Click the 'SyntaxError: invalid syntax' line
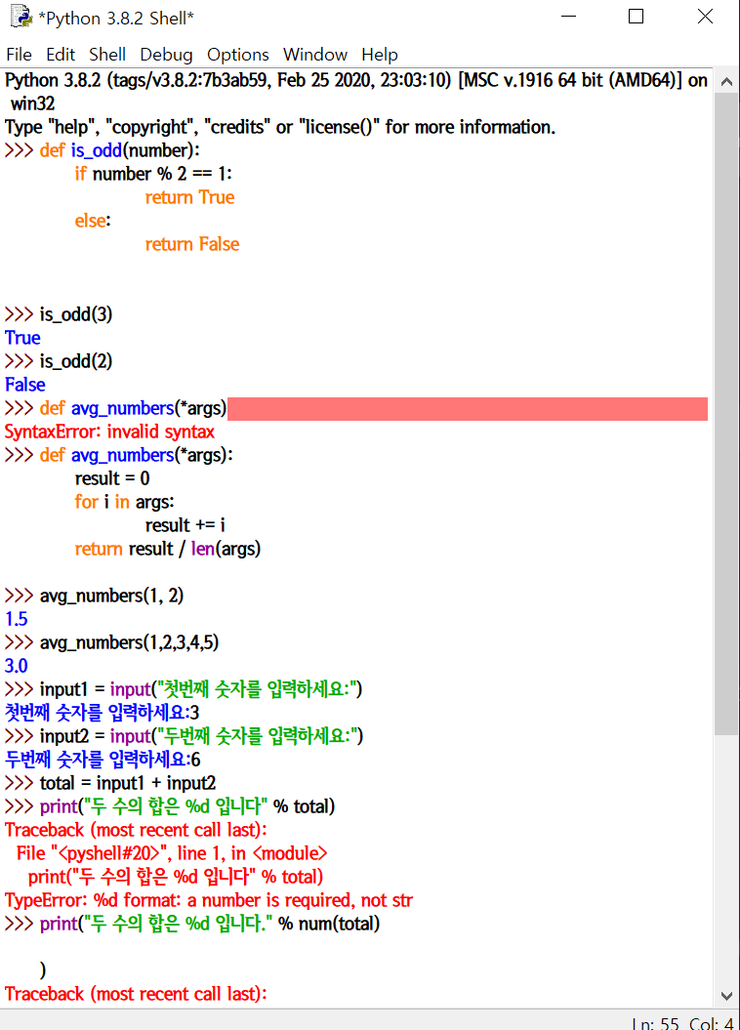This screenshot has height=1030, width=740. [x=110, y=432]
